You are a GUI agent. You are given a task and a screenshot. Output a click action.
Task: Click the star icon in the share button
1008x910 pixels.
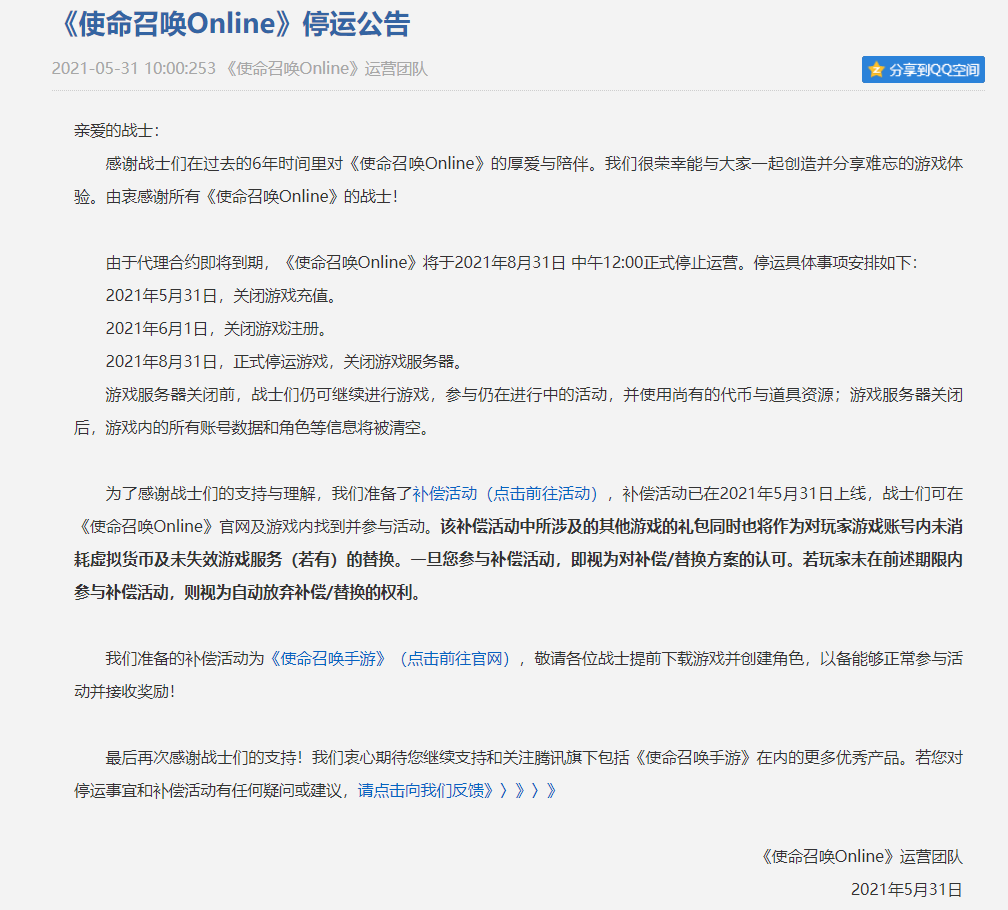876,69
